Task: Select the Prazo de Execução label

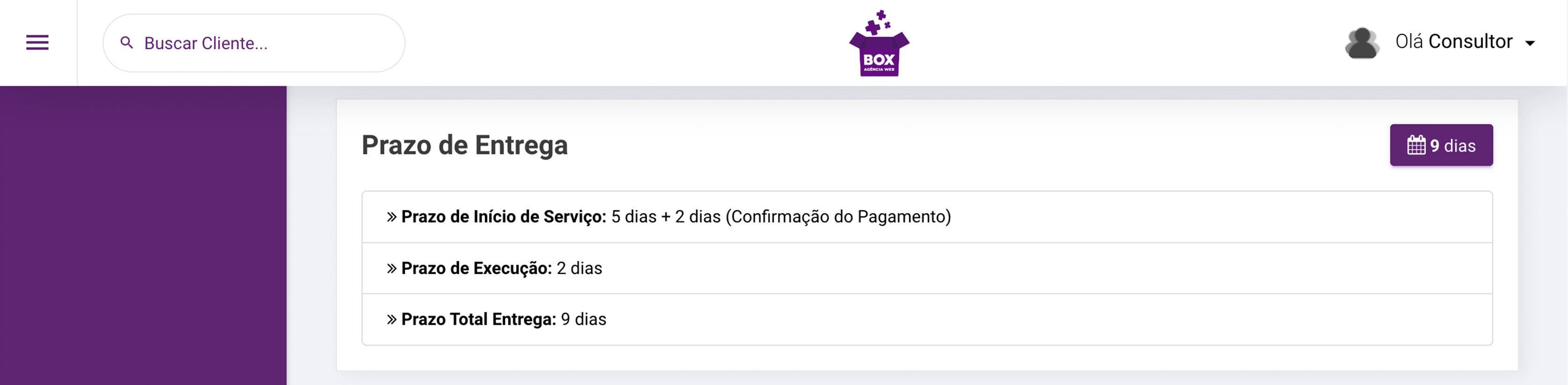Action: click(476, 269)
